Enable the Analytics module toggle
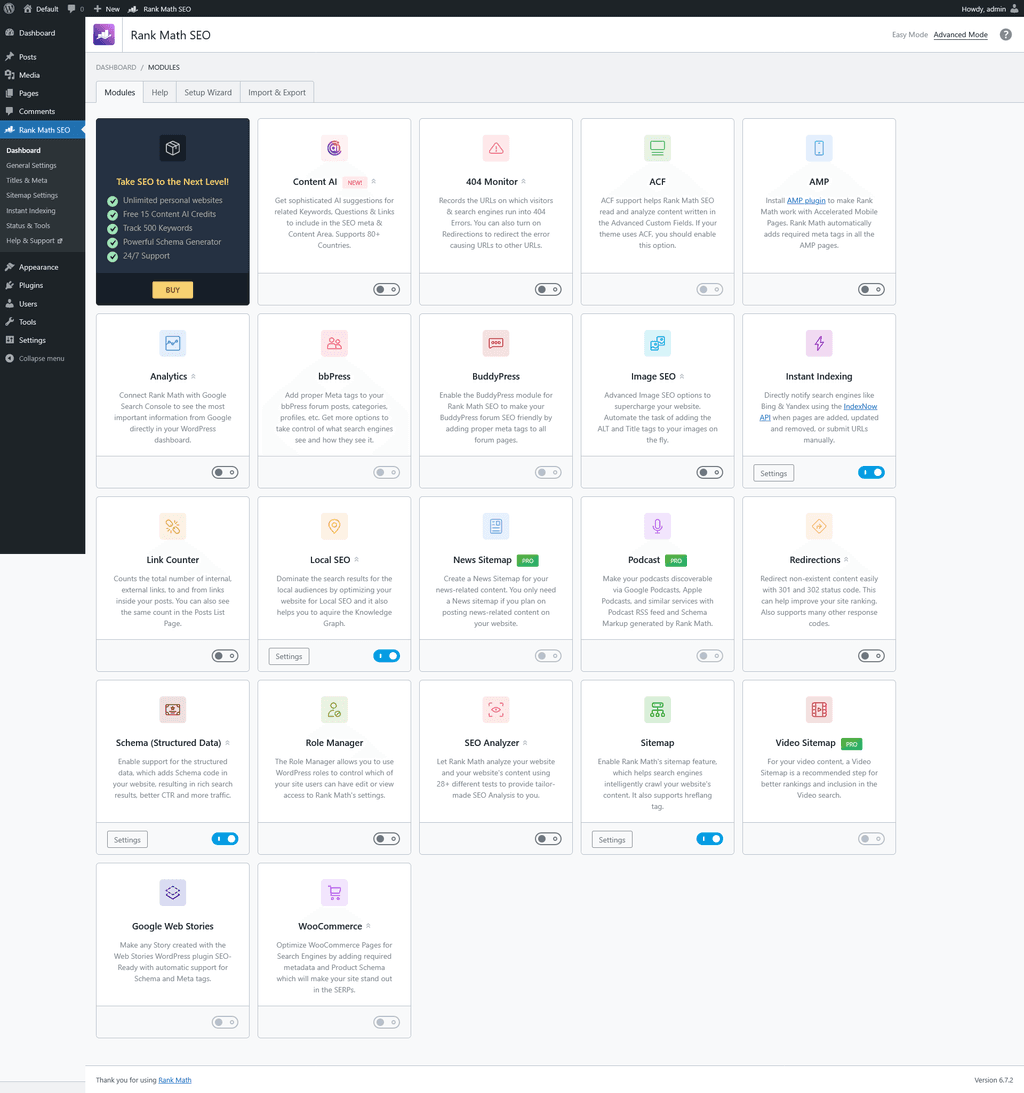 pyautogui.click(x=225, y=473)
